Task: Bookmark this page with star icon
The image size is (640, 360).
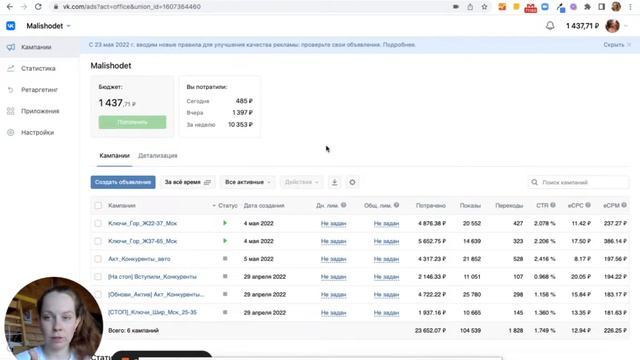Action: (x=484, y=7)
